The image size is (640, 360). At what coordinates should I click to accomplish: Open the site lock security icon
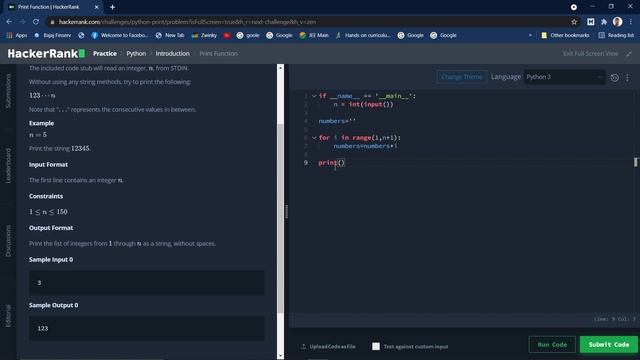click(52, 22)
